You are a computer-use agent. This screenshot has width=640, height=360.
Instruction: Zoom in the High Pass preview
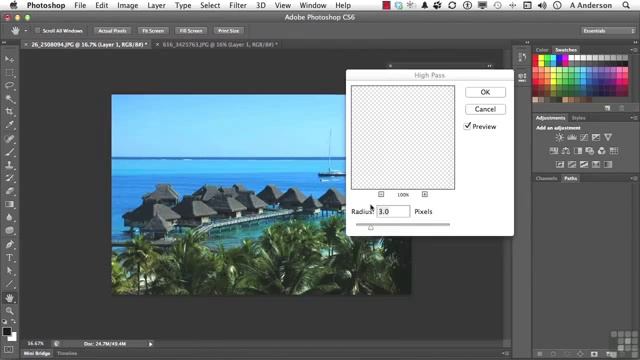(424, 194)
